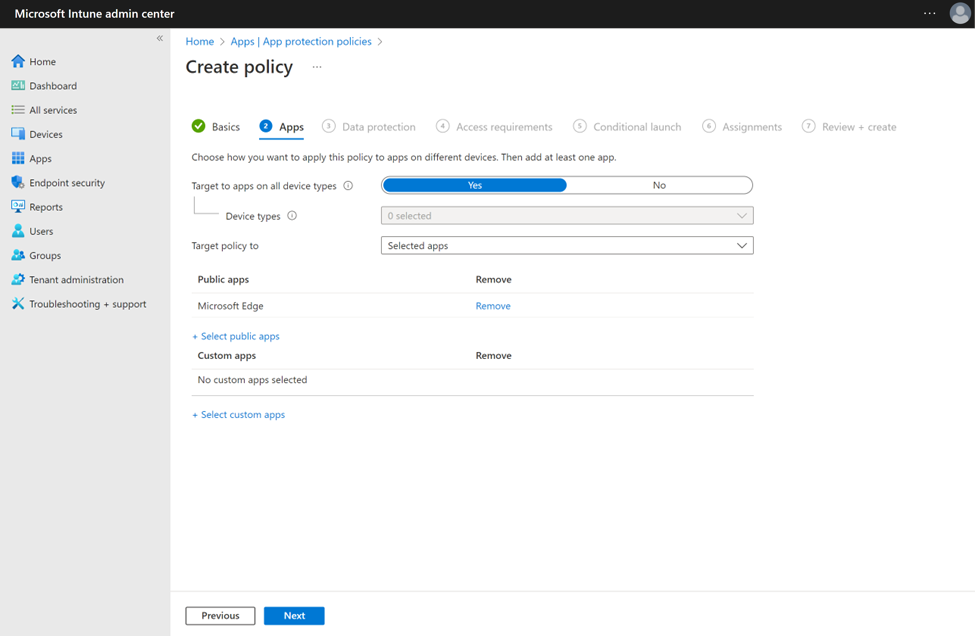The width and height of the screenshot is (975, 636).
Task: Open the user account avatar menu
Action: click(958, 13)
